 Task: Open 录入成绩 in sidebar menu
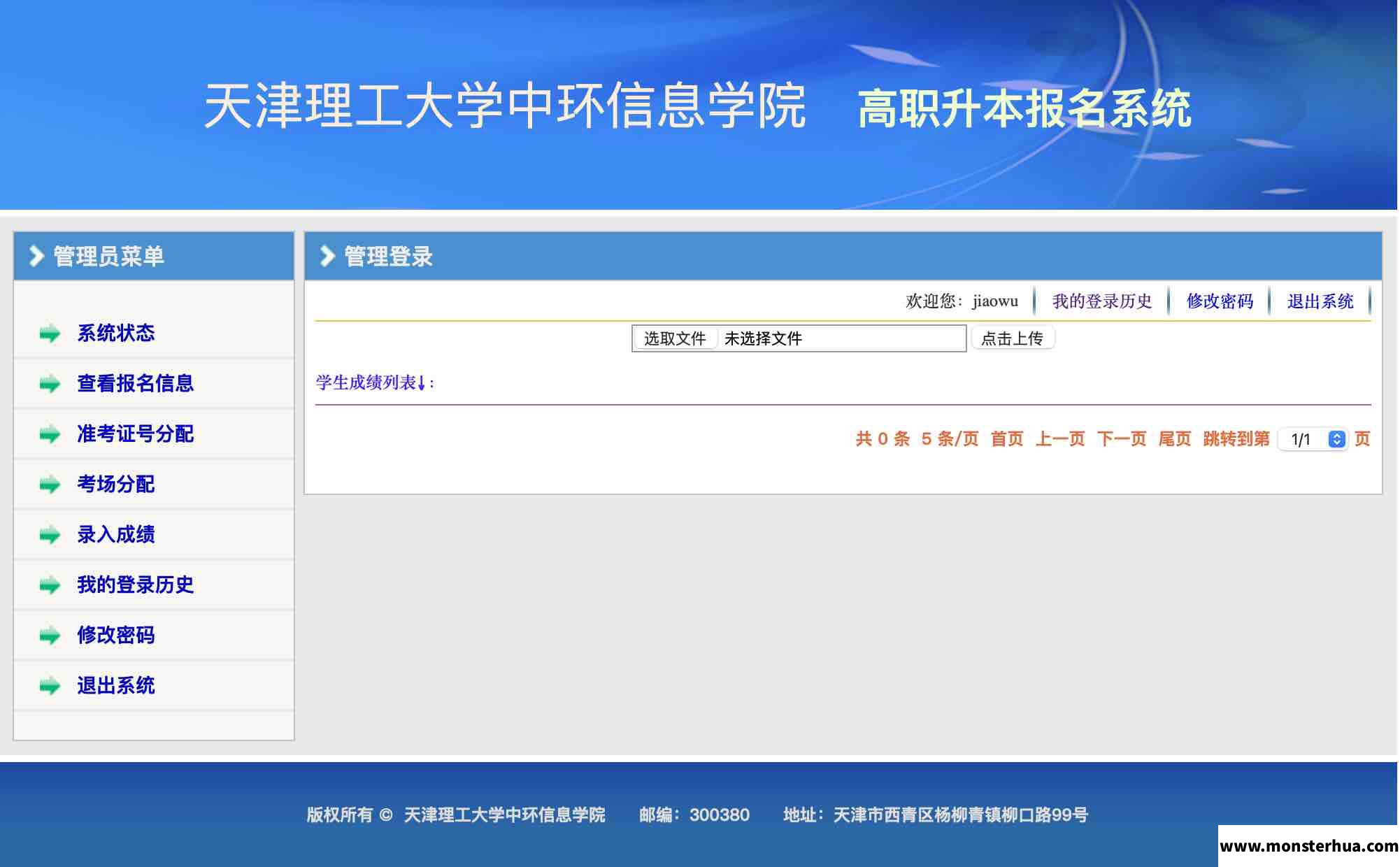116,534
